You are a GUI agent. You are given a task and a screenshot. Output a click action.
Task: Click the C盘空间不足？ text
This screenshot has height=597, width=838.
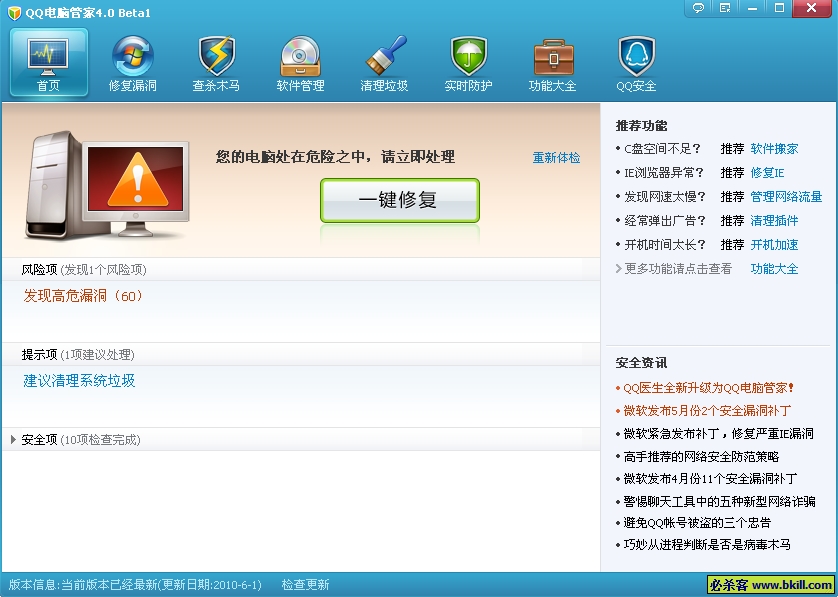coord(662,149)
